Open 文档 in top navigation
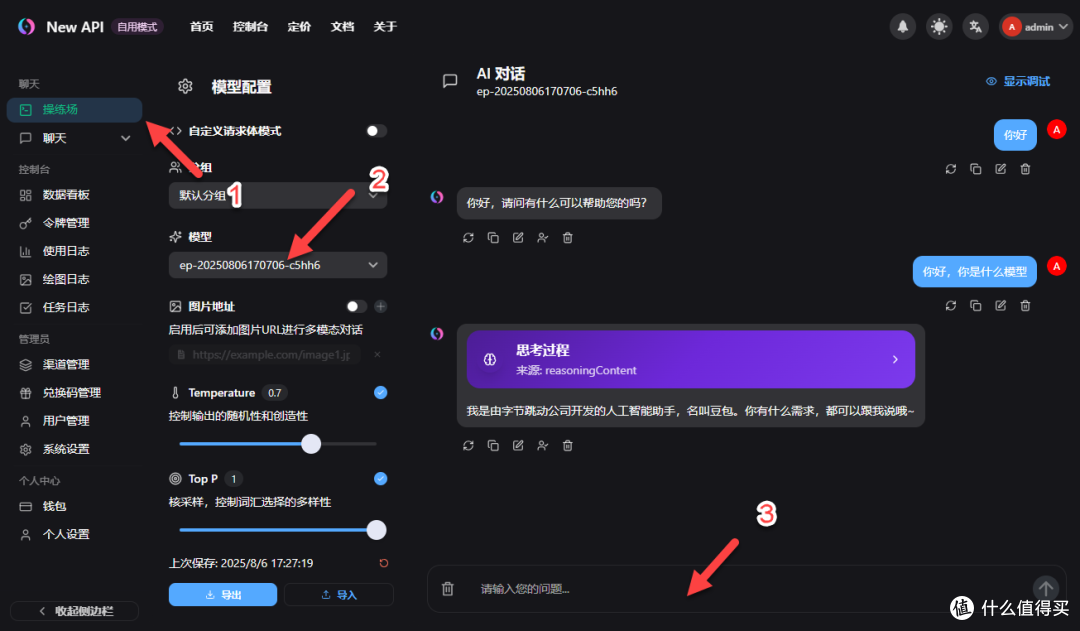Viewport: 1080px width, 631px height. point(342,27)
